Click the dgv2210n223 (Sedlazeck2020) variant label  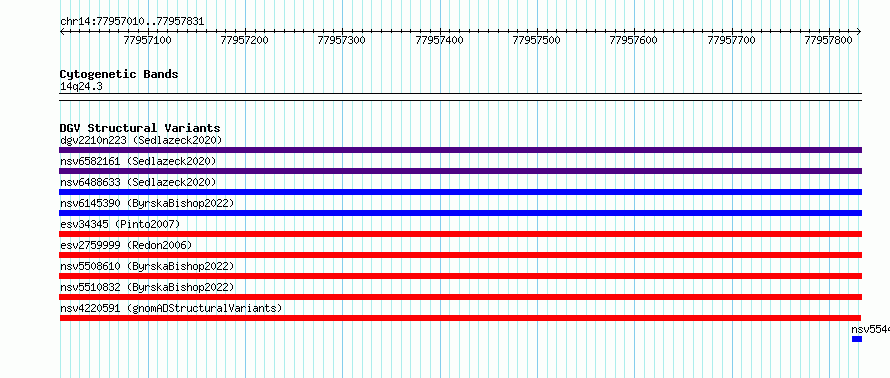(141, 140)
